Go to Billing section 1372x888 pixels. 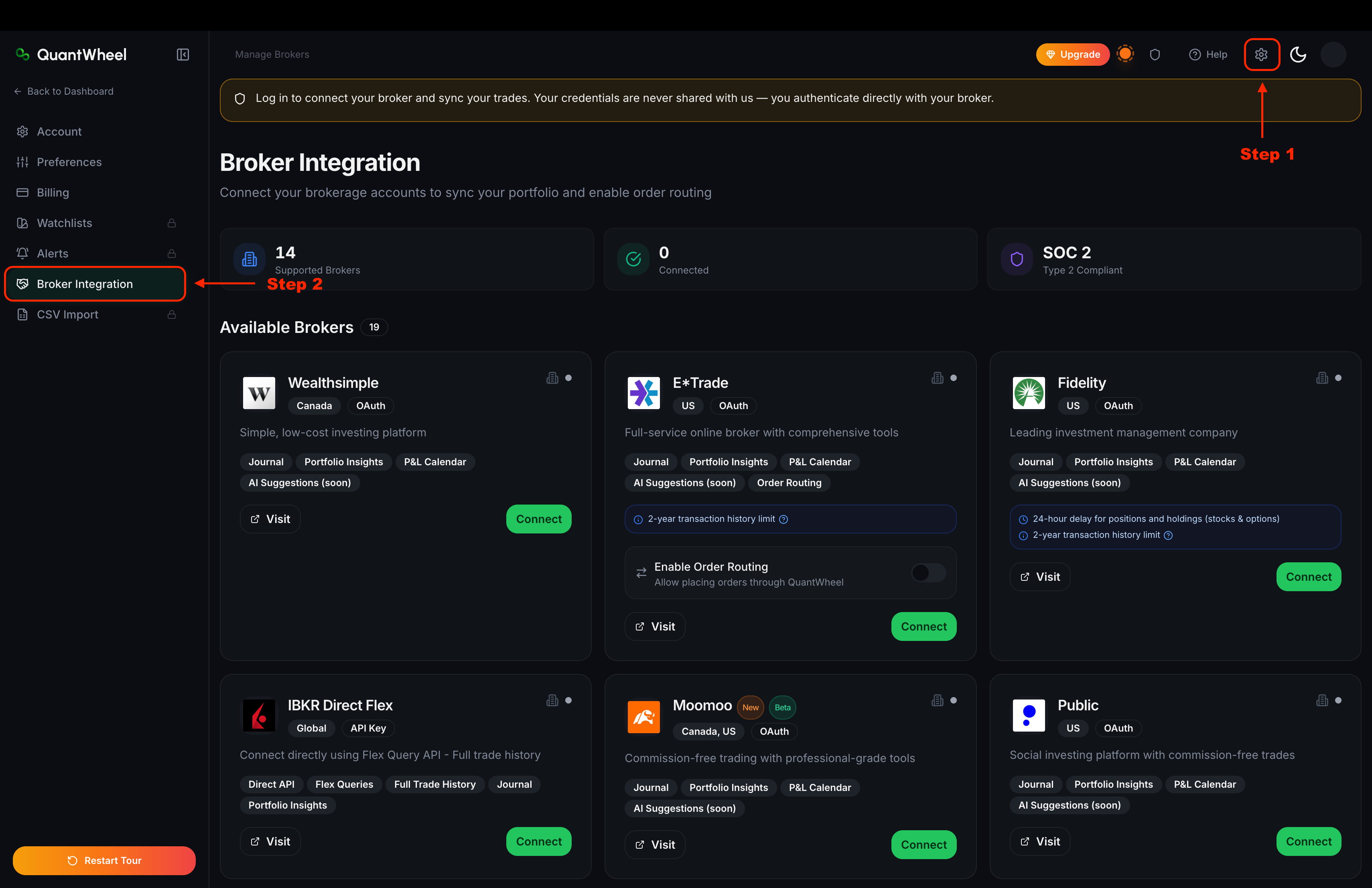point(96,193)
